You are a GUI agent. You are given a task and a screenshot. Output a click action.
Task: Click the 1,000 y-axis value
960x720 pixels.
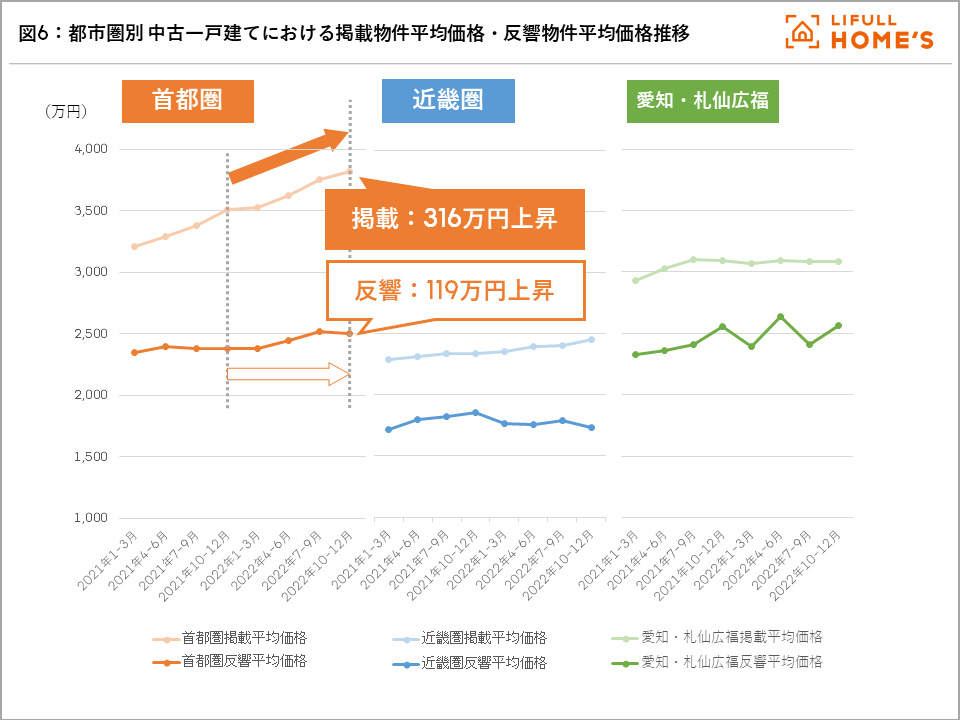(90, 518)
